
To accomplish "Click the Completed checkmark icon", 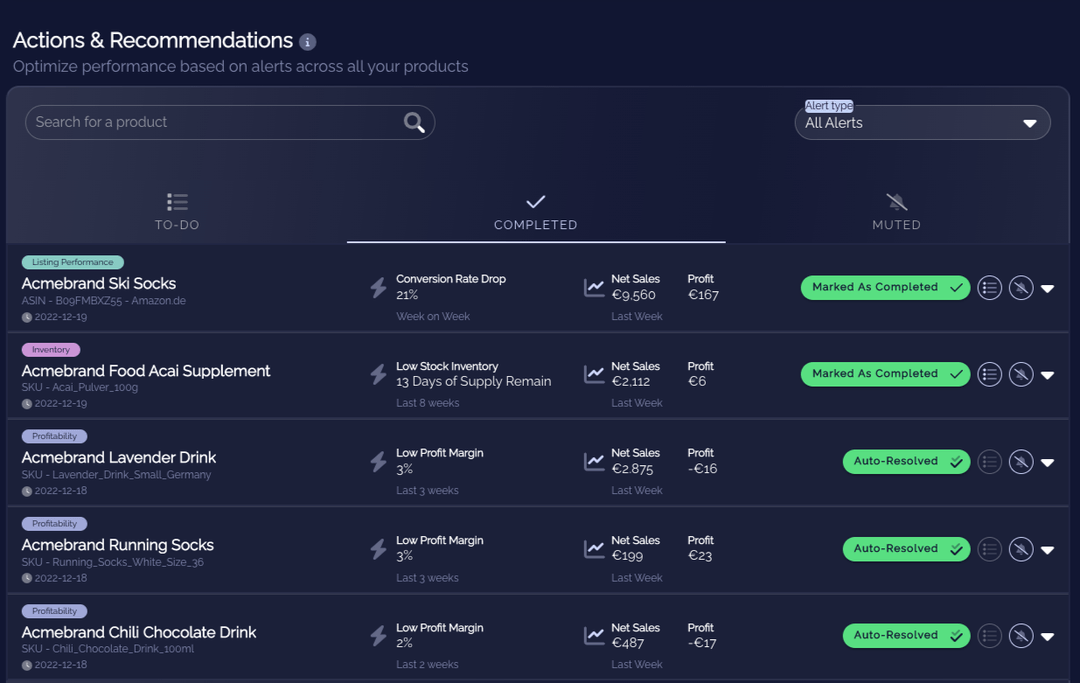I will click(x=535, y=202).
